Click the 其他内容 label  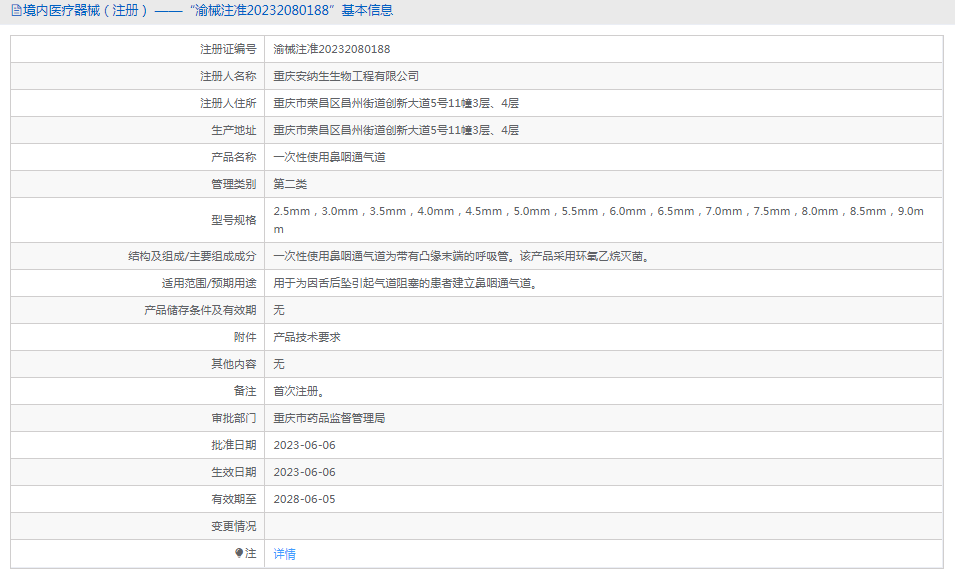coord(234,364)
